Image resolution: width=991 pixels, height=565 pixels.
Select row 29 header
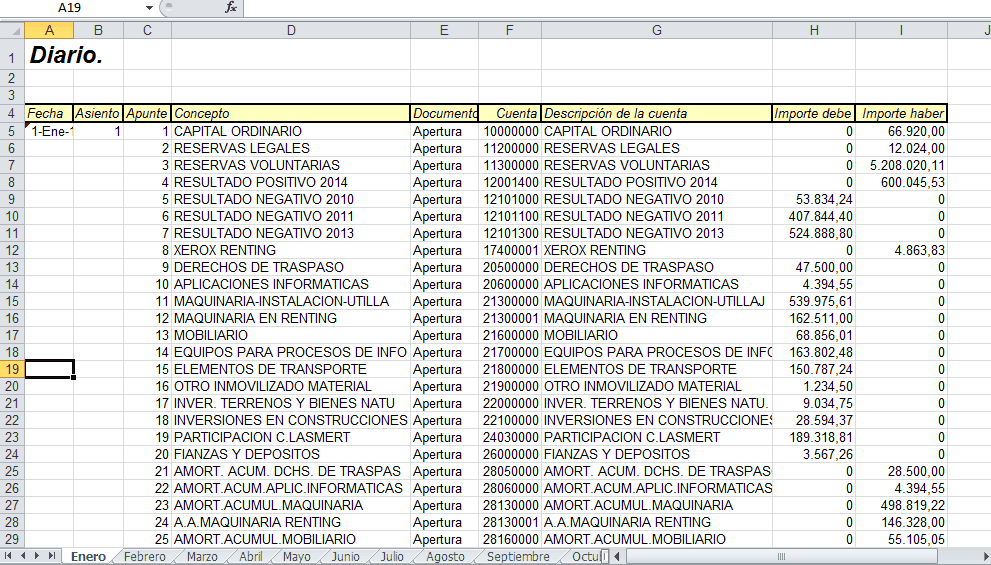(12, 539)
